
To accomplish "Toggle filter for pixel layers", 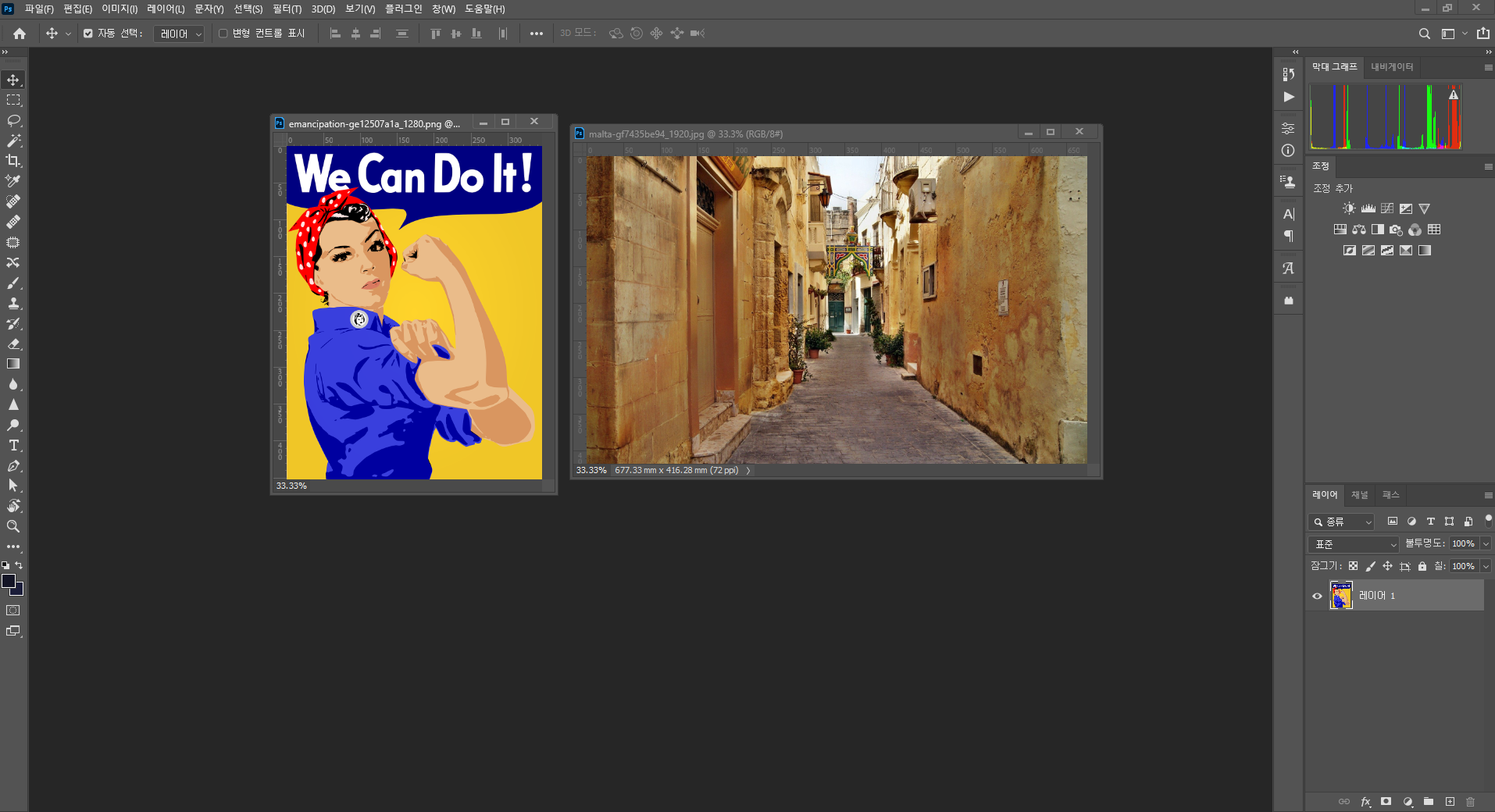I will point(1393,522).
